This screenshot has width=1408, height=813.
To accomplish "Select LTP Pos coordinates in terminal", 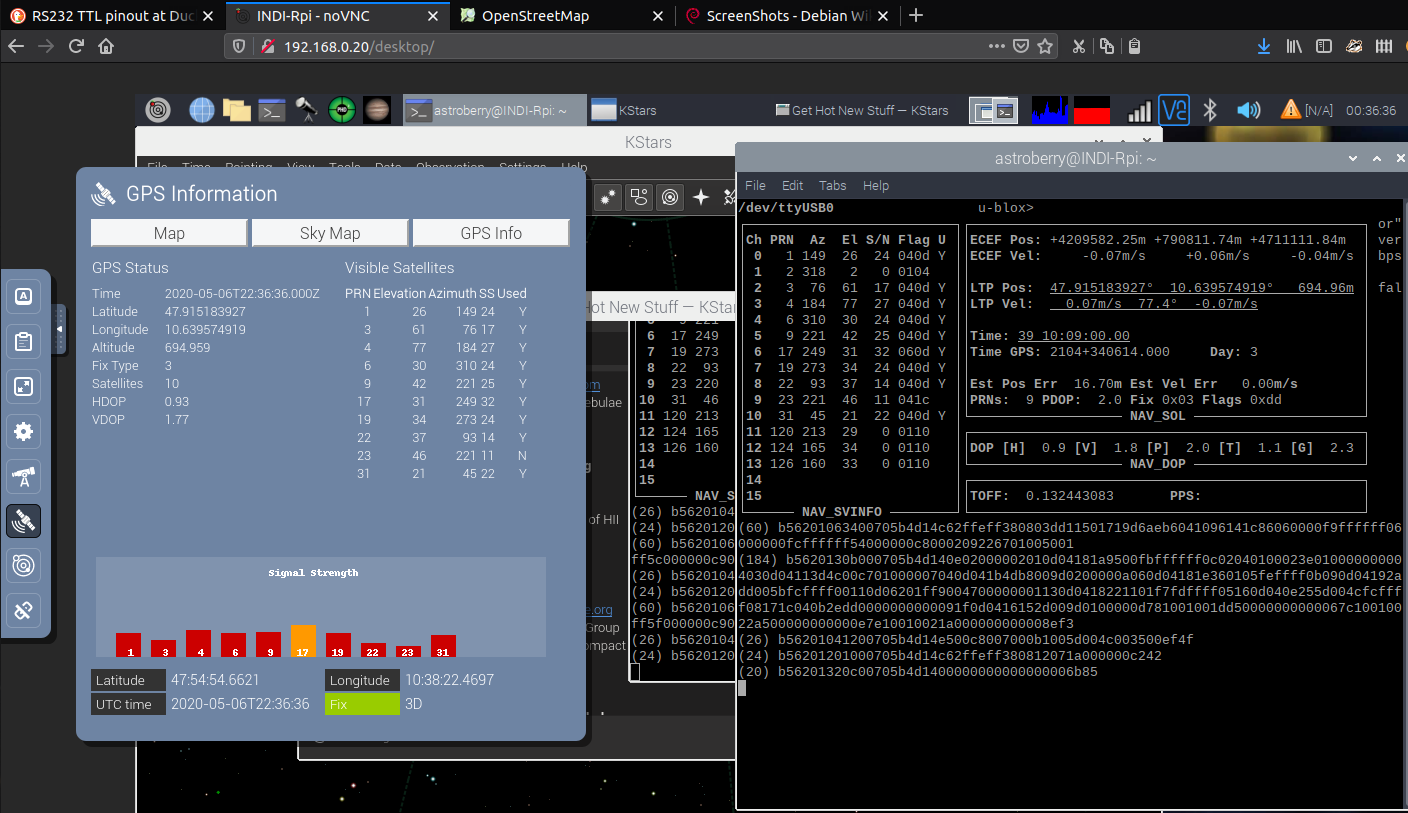I will pyautogui.click(x=1202, y=288).
